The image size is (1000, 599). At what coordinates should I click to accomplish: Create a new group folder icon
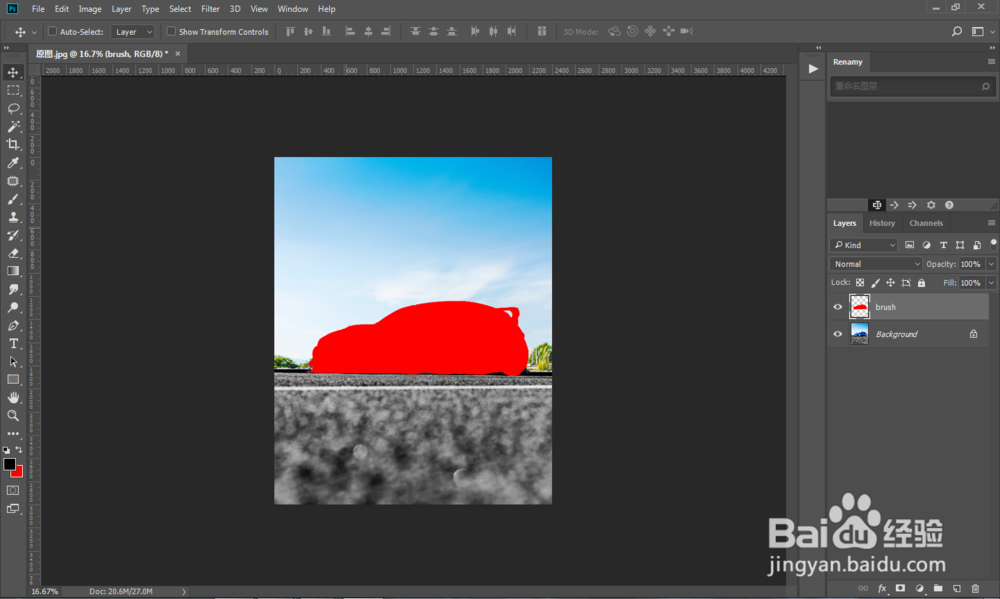point(938,588)
